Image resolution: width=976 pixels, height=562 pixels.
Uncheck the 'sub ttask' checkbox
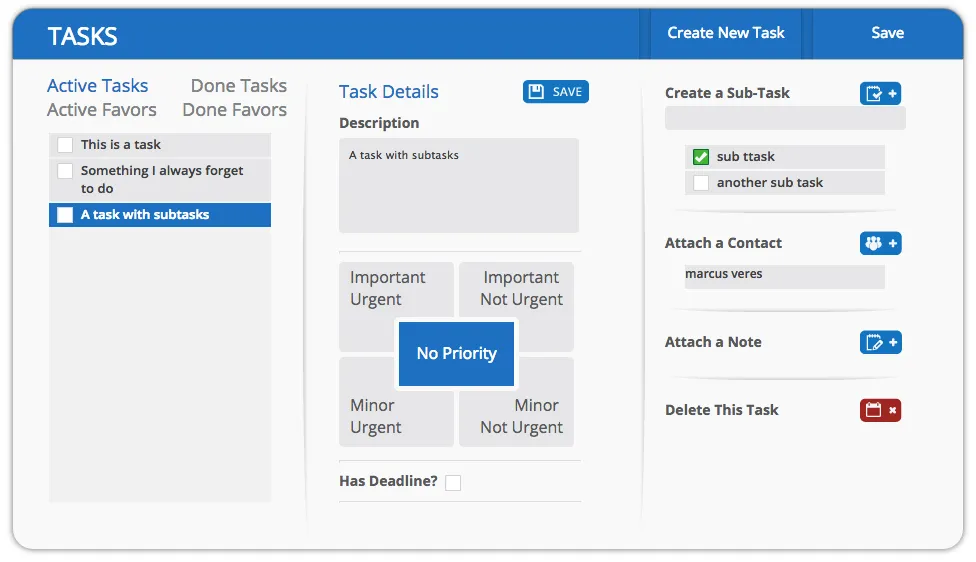point(701,157)
